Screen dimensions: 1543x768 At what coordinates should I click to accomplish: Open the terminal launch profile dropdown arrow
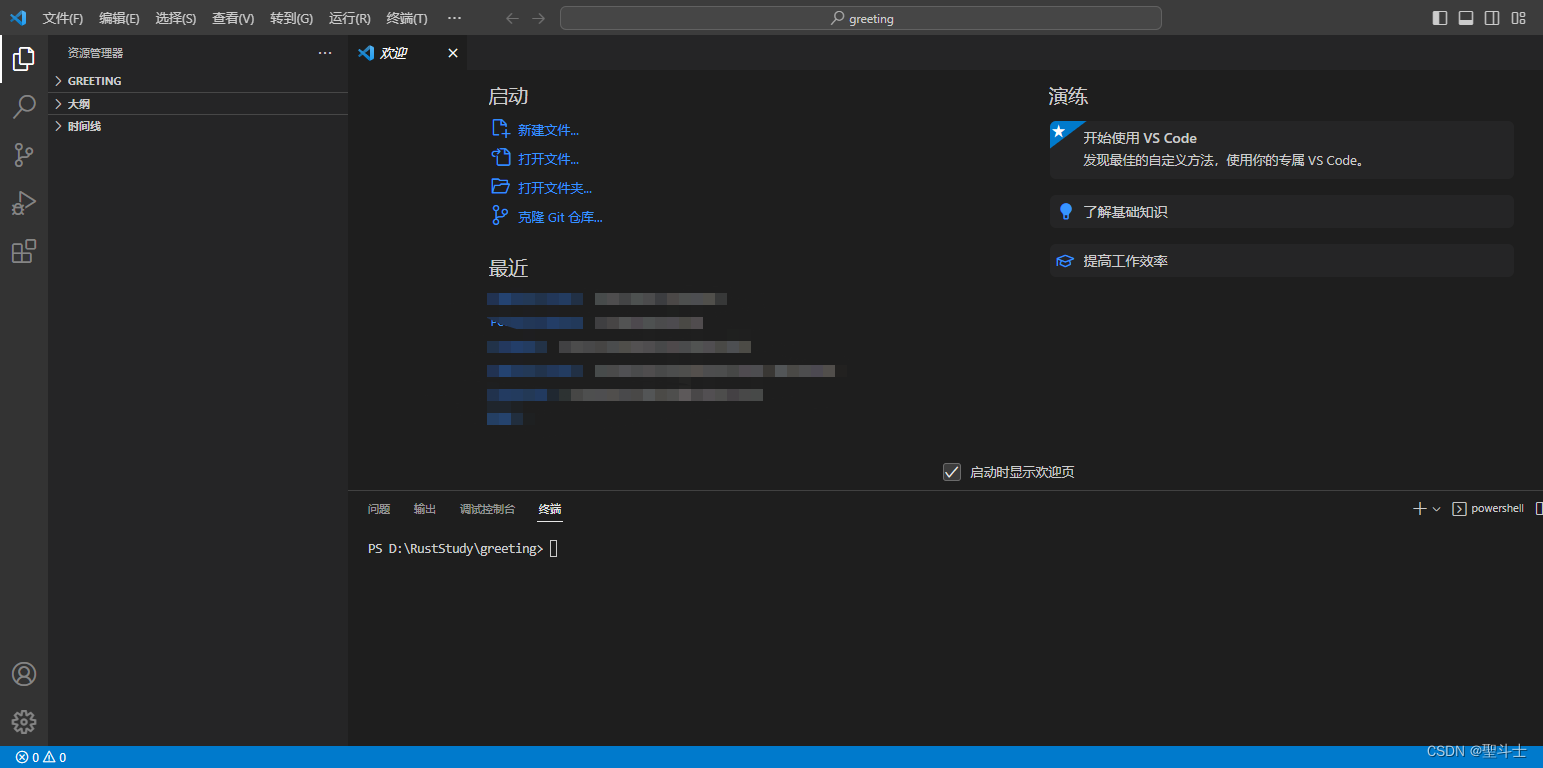click(x=1437, y=509)
